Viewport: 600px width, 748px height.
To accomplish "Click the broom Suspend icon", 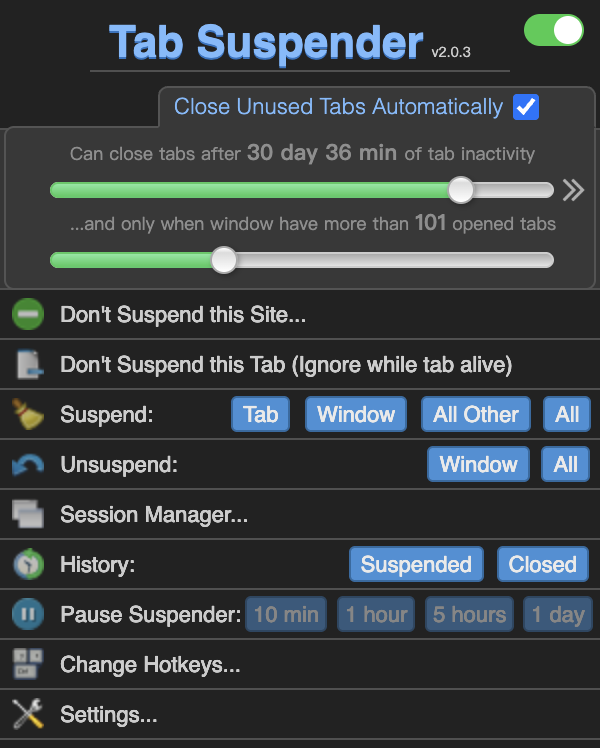I will [28, 414].
